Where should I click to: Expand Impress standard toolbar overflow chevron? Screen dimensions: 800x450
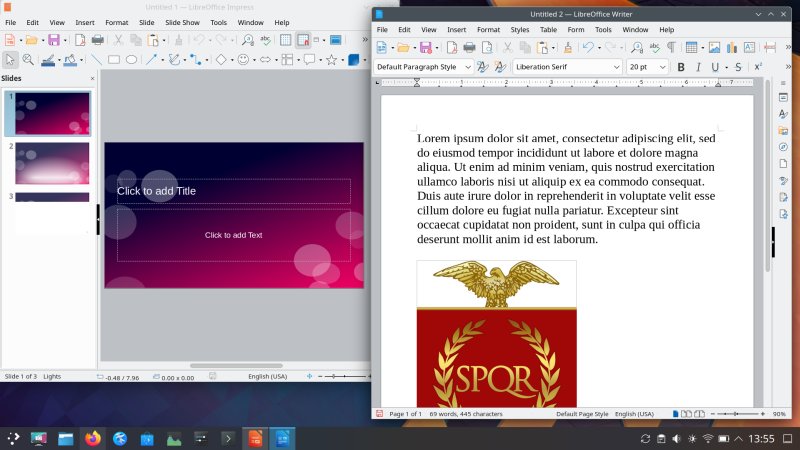pos(365,40)
